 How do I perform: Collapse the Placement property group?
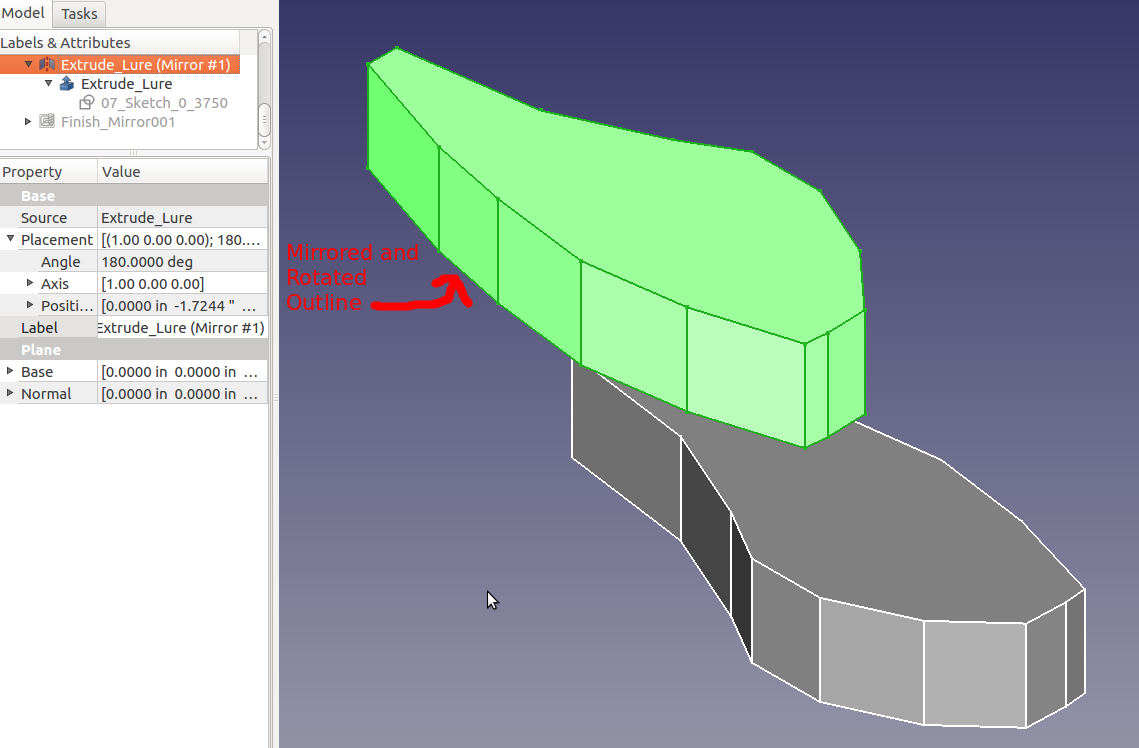(x=10, y=240)
